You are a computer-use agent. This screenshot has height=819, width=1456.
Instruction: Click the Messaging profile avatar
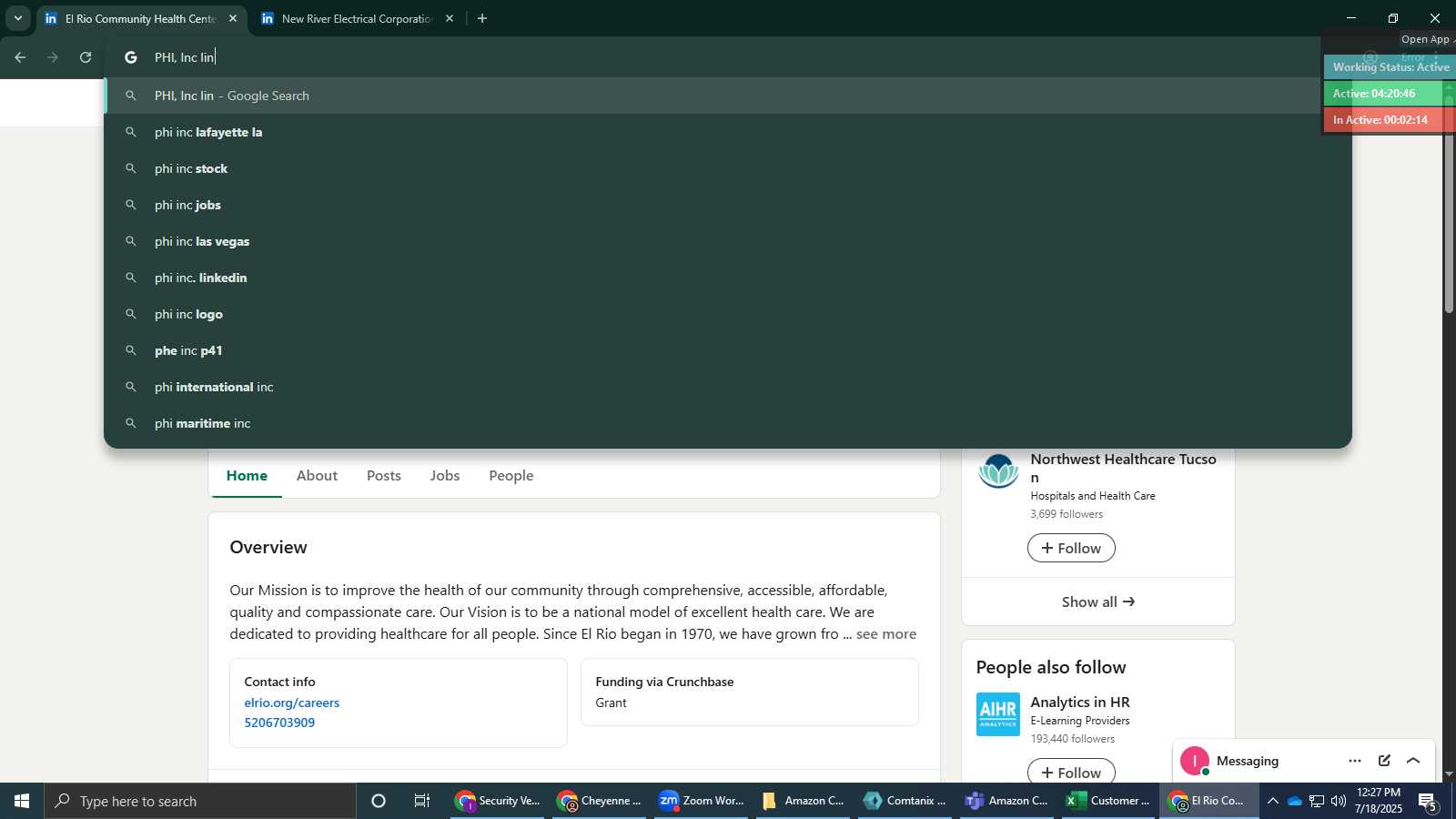coord(1195,761)
